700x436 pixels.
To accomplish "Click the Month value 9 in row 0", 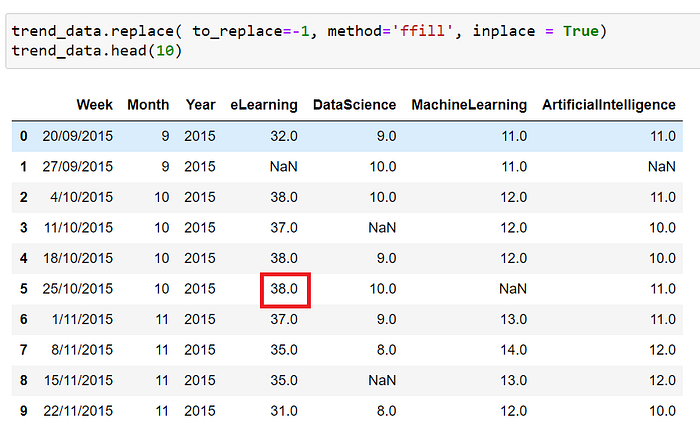I will tap(165, 136).
